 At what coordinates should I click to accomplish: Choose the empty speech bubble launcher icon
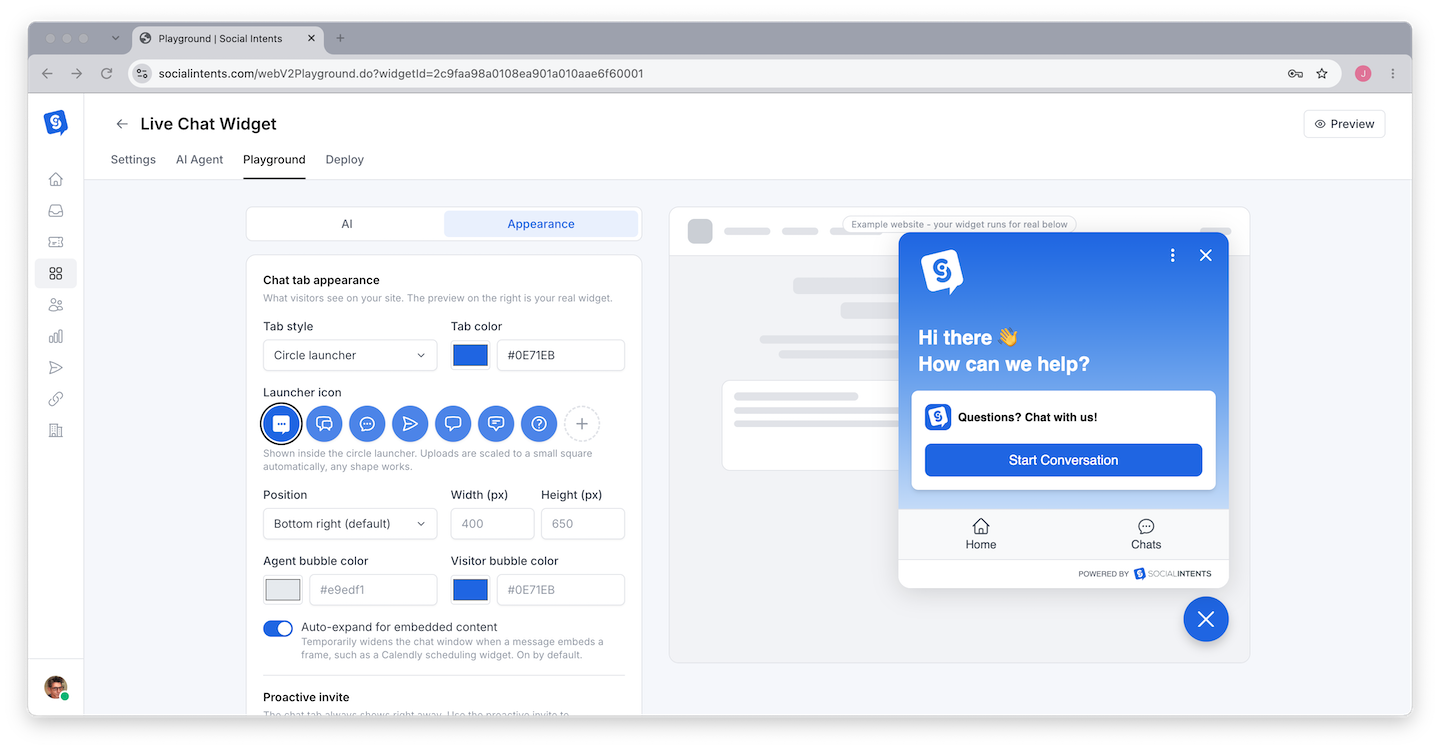[453, 424]
